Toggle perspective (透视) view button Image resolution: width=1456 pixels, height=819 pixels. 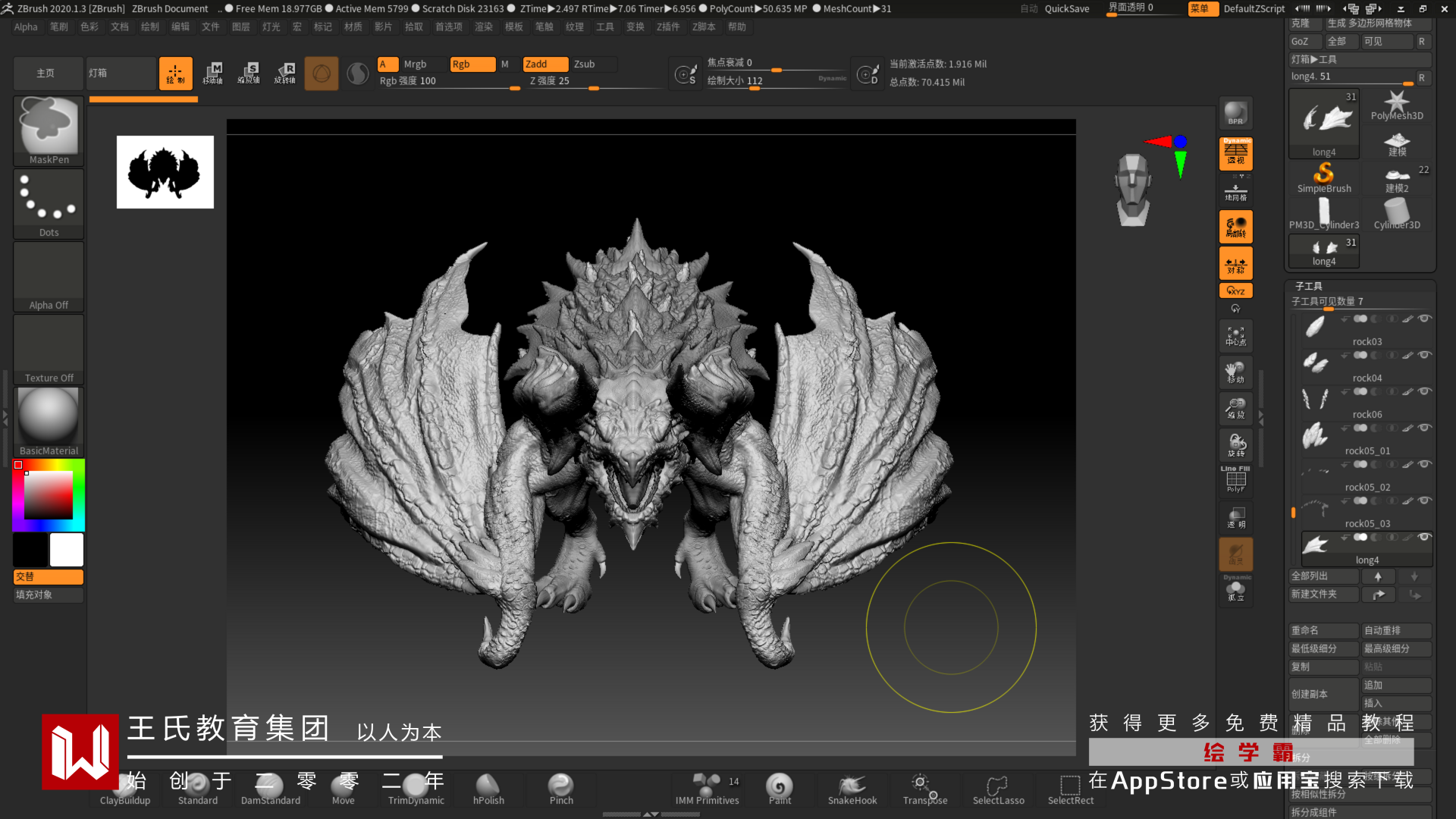click(x=1235, y=154)
